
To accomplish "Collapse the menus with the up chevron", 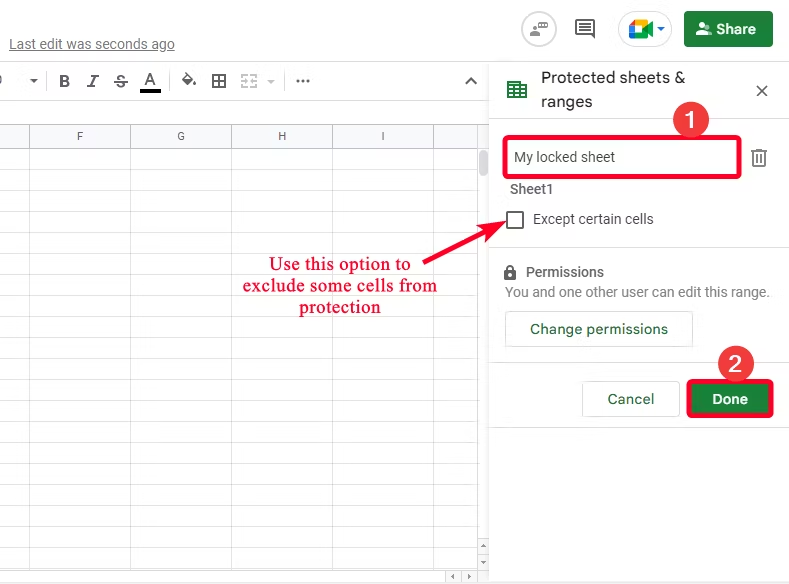I will coord(471,81).
